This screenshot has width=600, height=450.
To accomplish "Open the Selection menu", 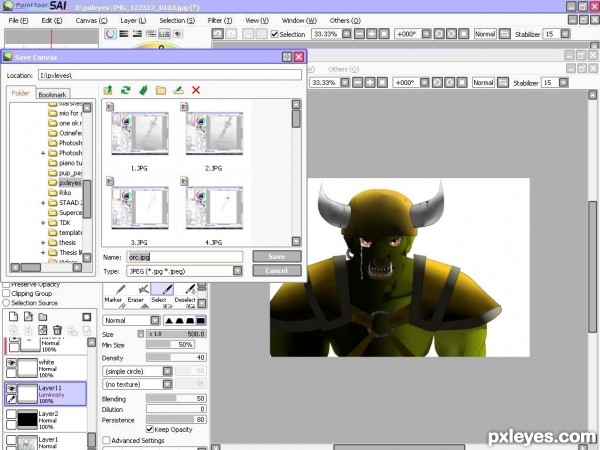I will pyautogui.click(x=177, y=20).
